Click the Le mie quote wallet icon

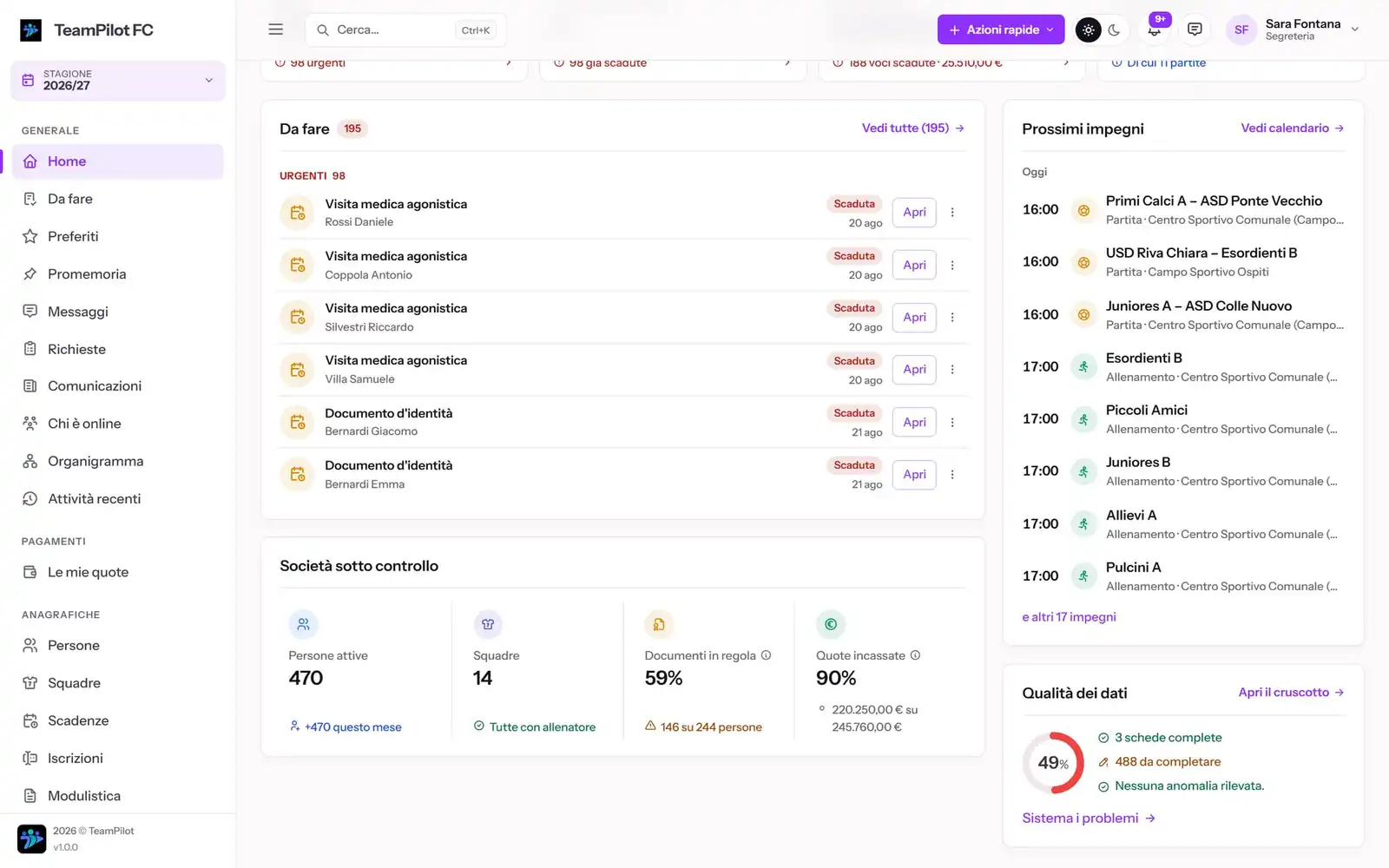pyautogui.click(x=30, y=573)
